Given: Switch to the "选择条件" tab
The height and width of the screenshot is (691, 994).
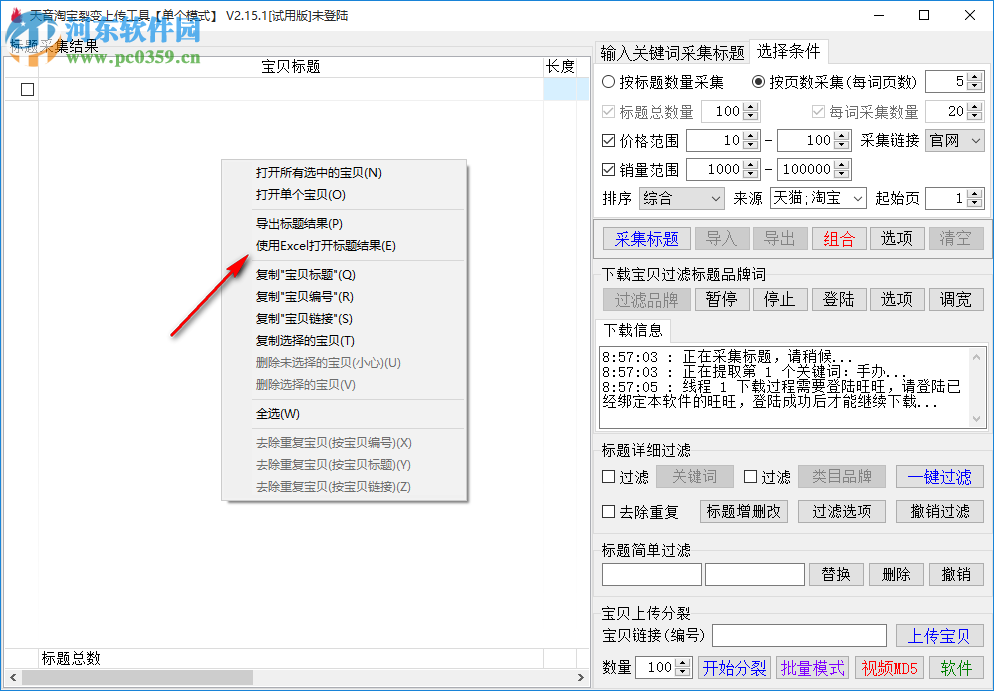Looking at the screenshot, I should pos(789,52).
